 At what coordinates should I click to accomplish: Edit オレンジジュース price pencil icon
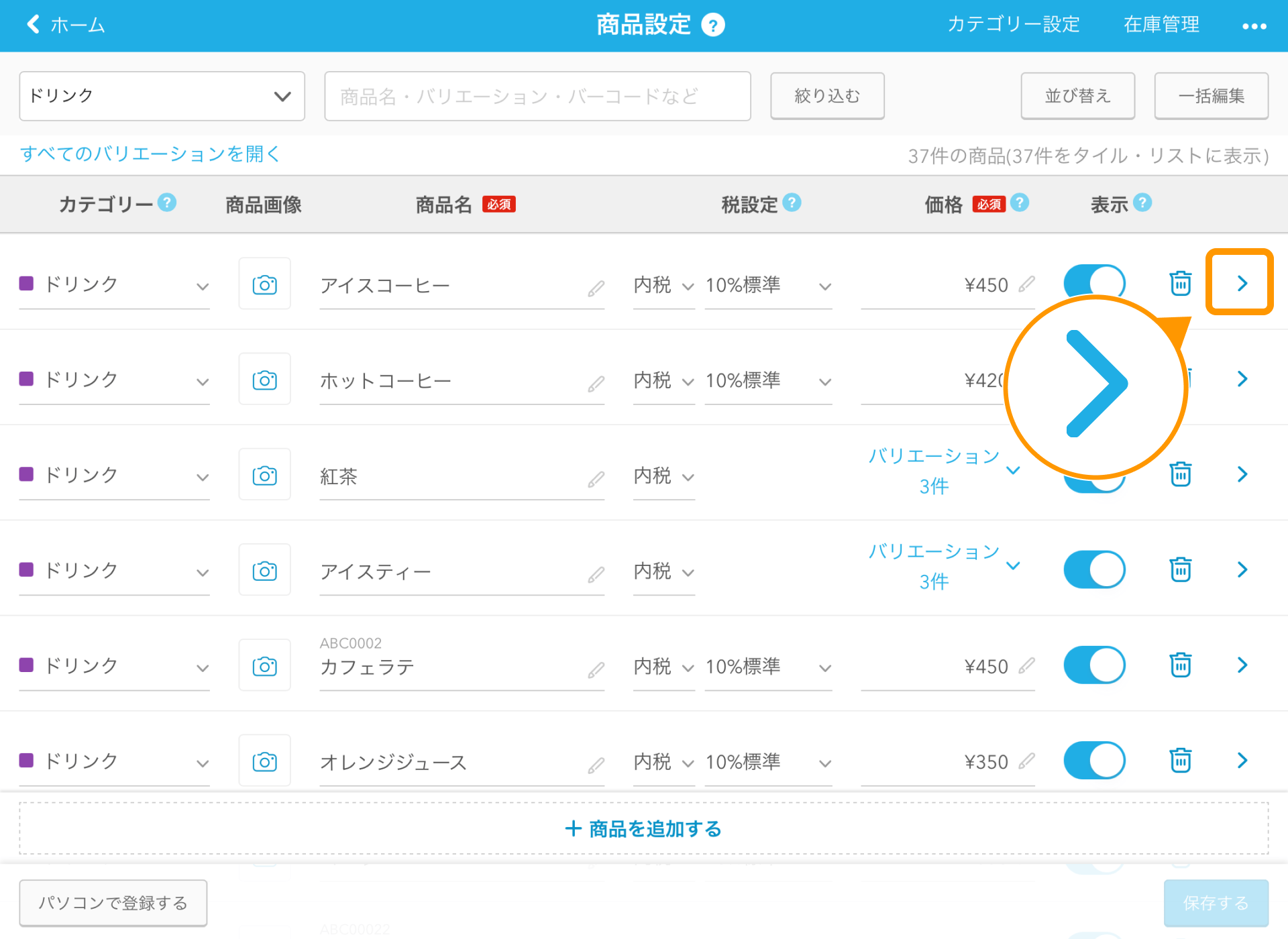1026,761
